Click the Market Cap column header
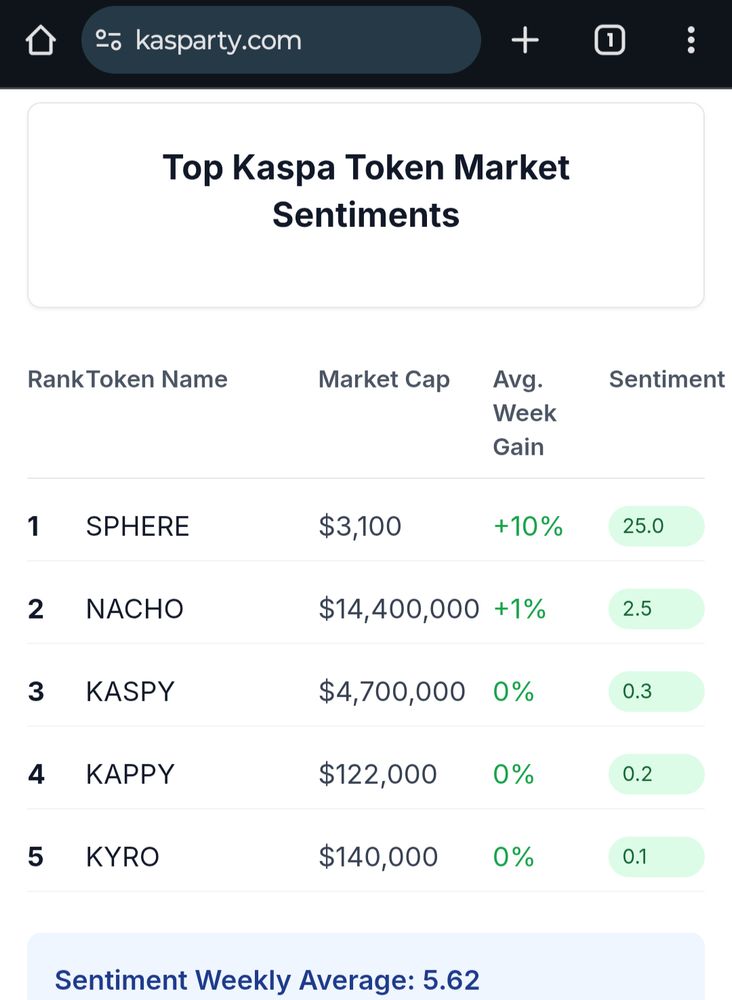 (384, 380)
